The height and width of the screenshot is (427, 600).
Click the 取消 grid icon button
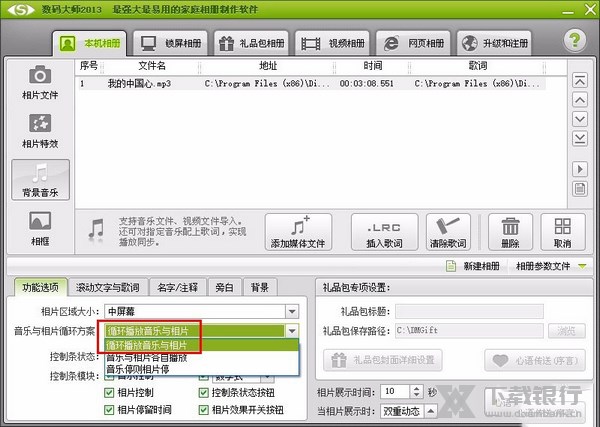(562, 232)
